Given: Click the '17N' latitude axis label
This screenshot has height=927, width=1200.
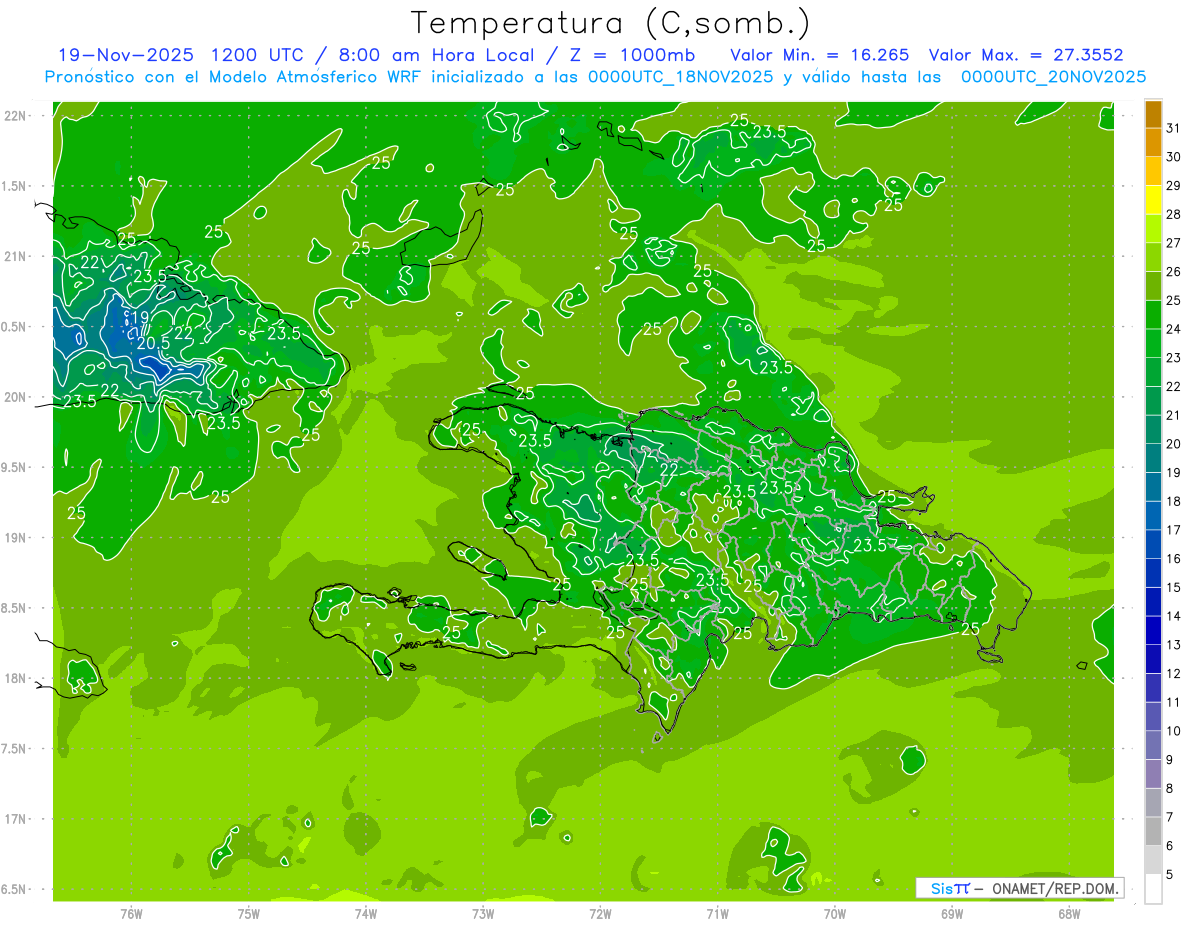Looking at the screenshot, I should pos(15,820).
